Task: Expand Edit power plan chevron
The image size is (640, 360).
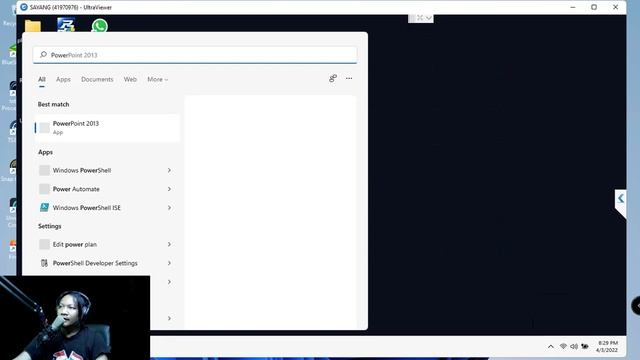Action: pyautogui.click(x=169, y=244)
